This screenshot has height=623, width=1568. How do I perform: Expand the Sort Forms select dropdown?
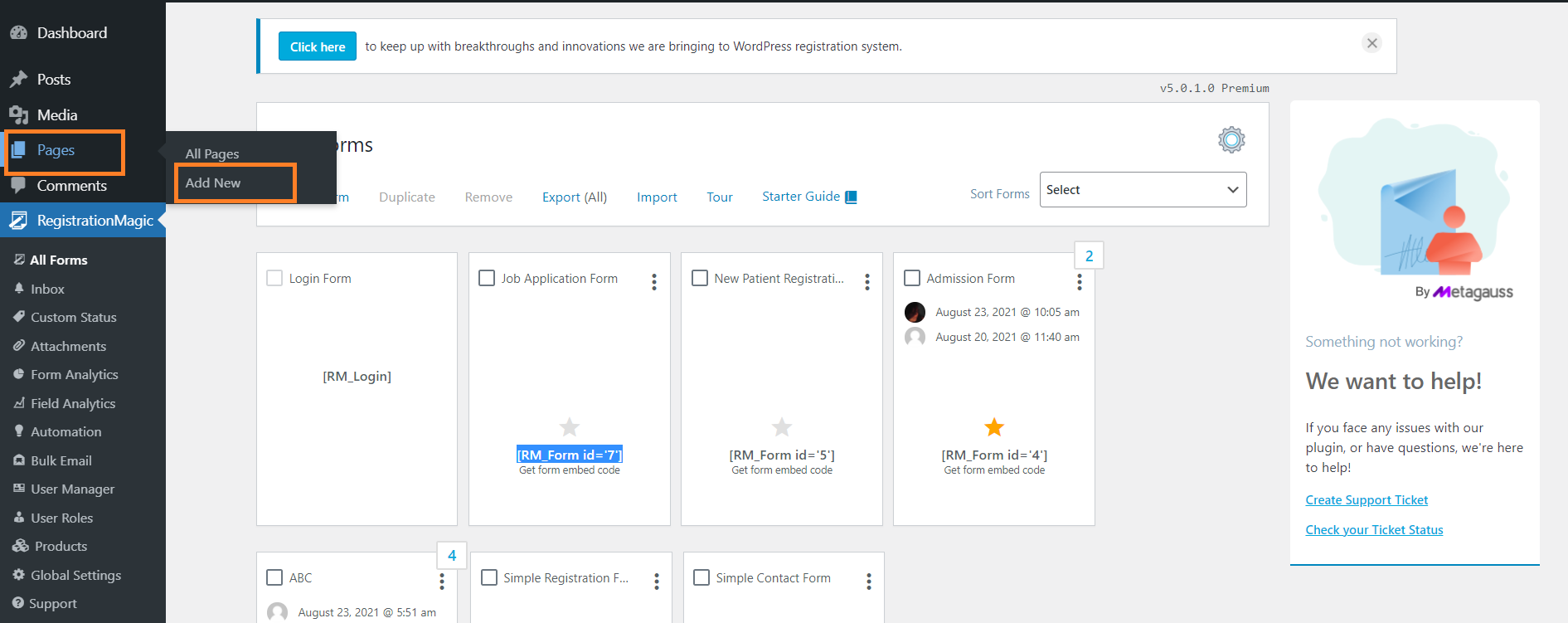click(1142, 190)
